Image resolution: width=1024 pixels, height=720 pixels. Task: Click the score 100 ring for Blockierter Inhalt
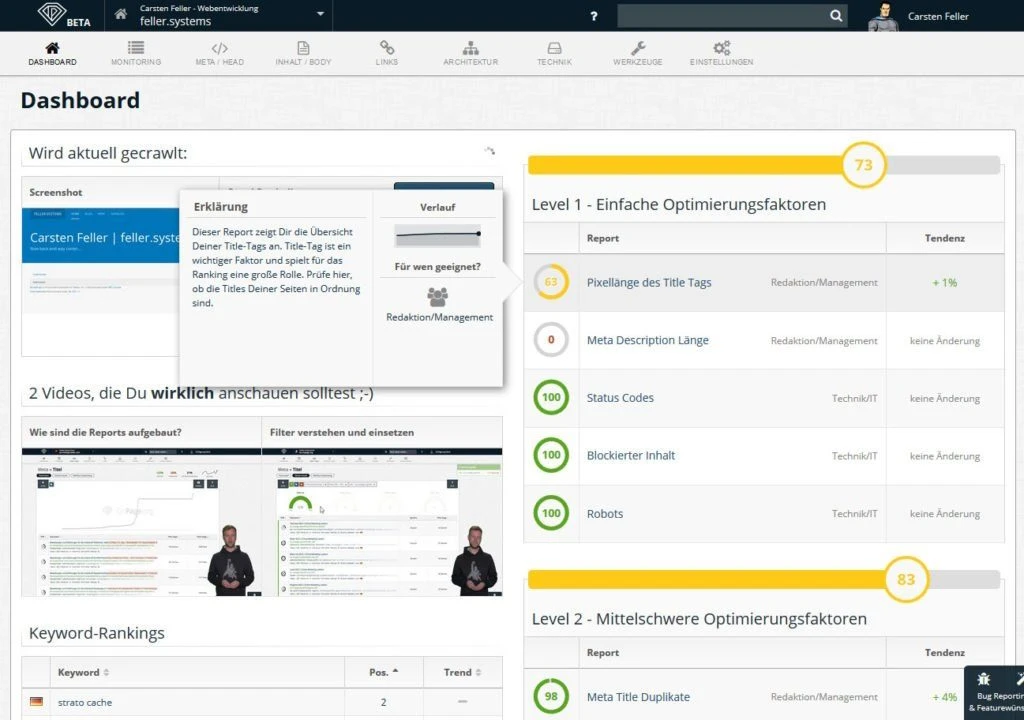(x=551, y=455)
